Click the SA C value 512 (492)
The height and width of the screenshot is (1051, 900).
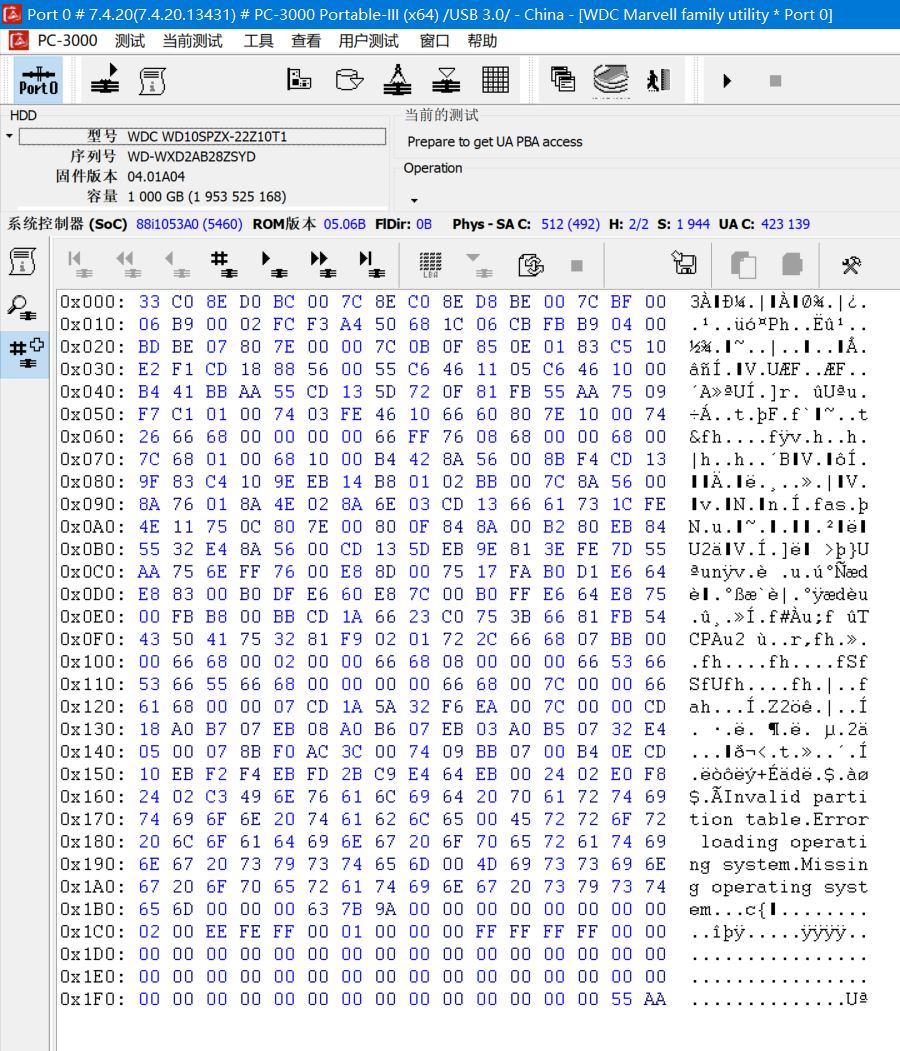pos(570,224)
